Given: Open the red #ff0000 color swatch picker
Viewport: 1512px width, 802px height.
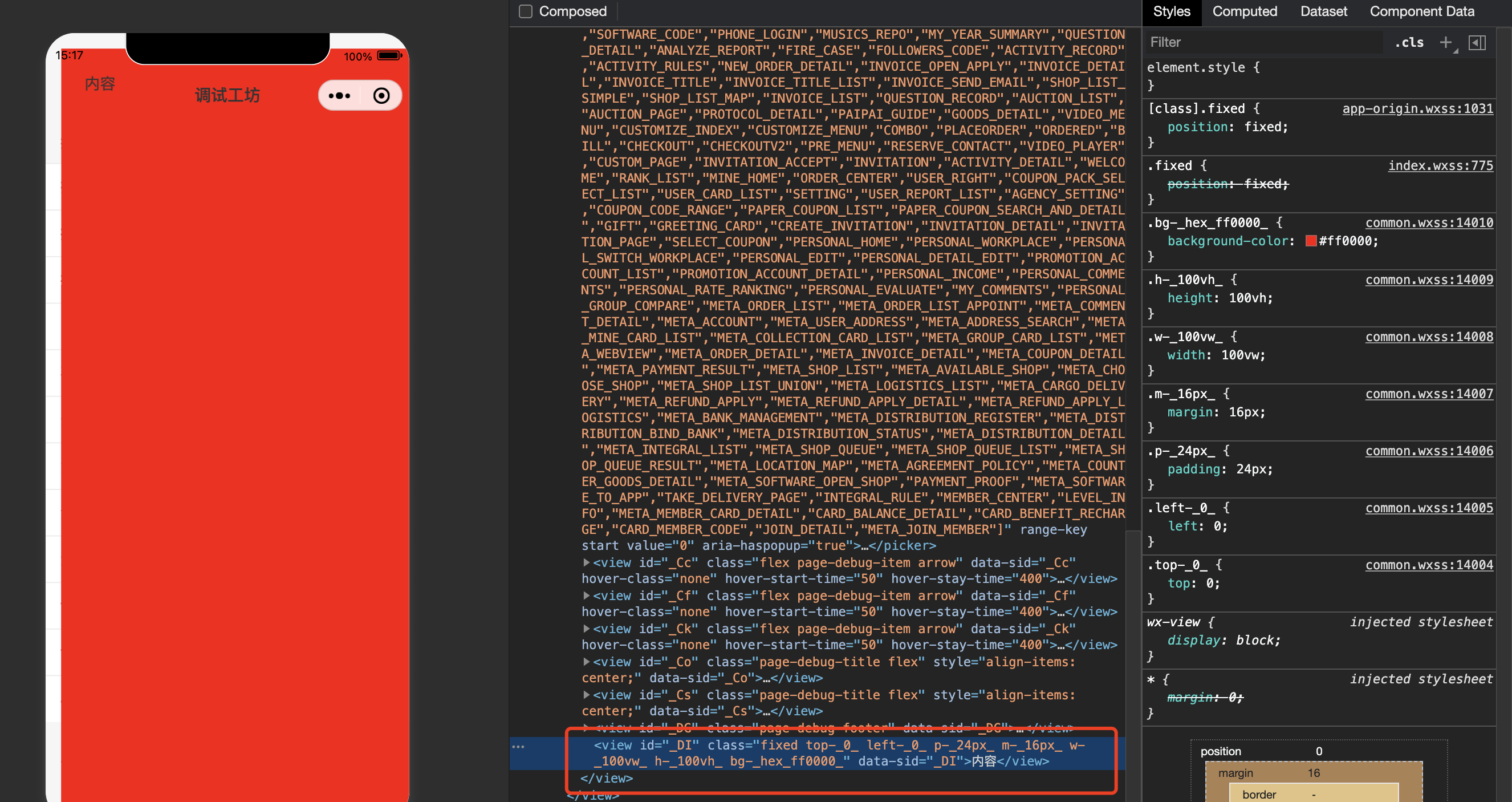Looking at the screenshot, I should [x=1310, y=241].
